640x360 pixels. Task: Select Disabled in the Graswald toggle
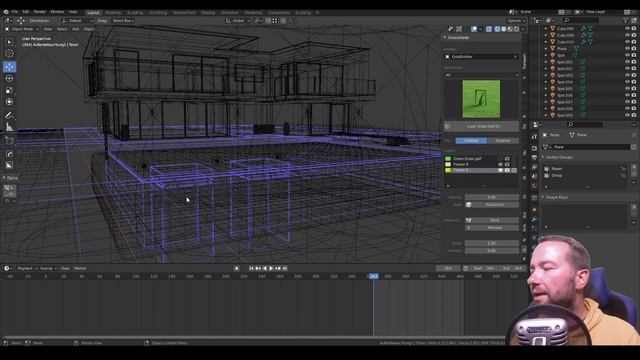(x=503, y=140)
